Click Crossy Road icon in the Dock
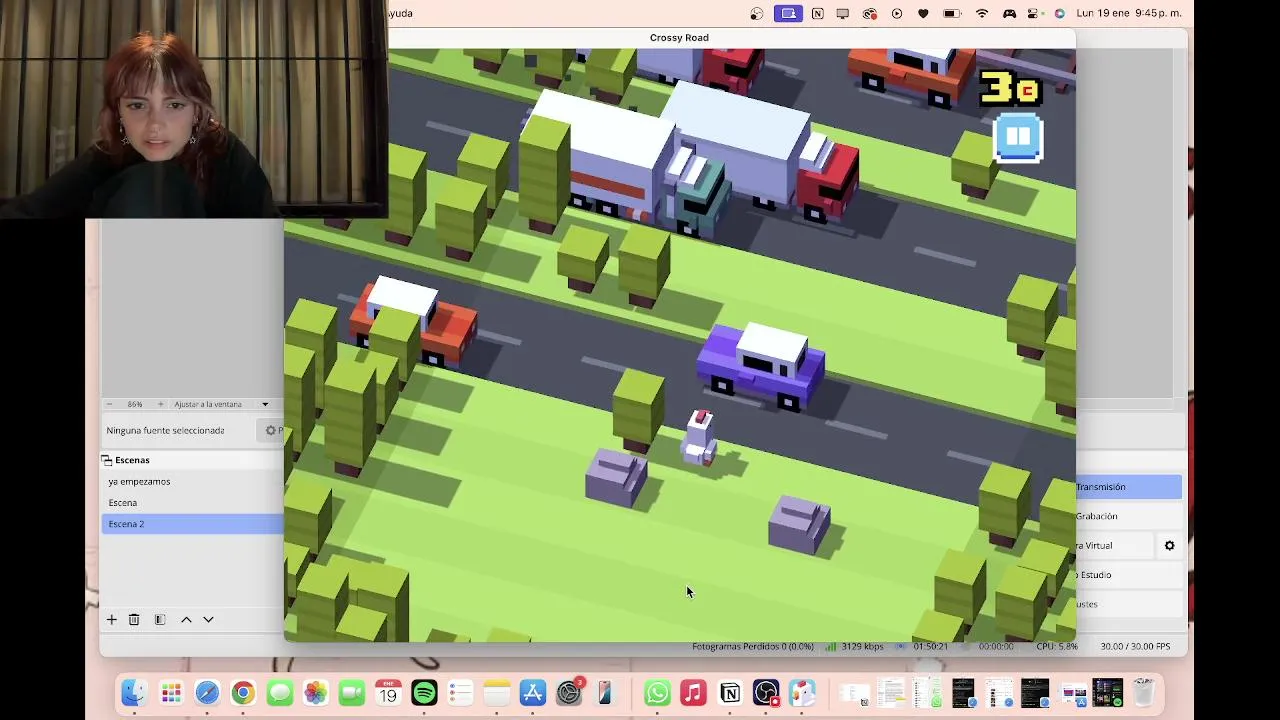The height and width of the screenshot is (720, 1280). point(802,693)
